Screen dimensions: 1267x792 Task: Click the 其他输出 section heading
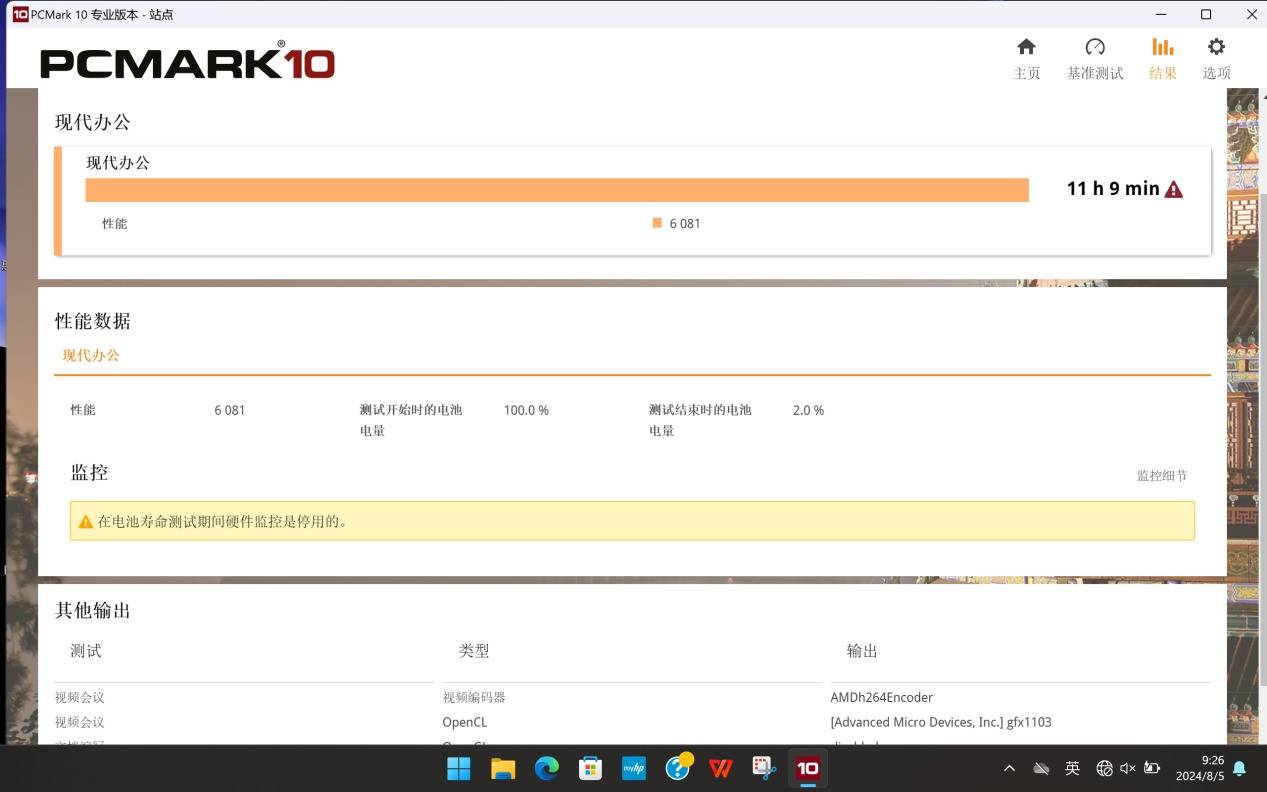tap(93, 610)
